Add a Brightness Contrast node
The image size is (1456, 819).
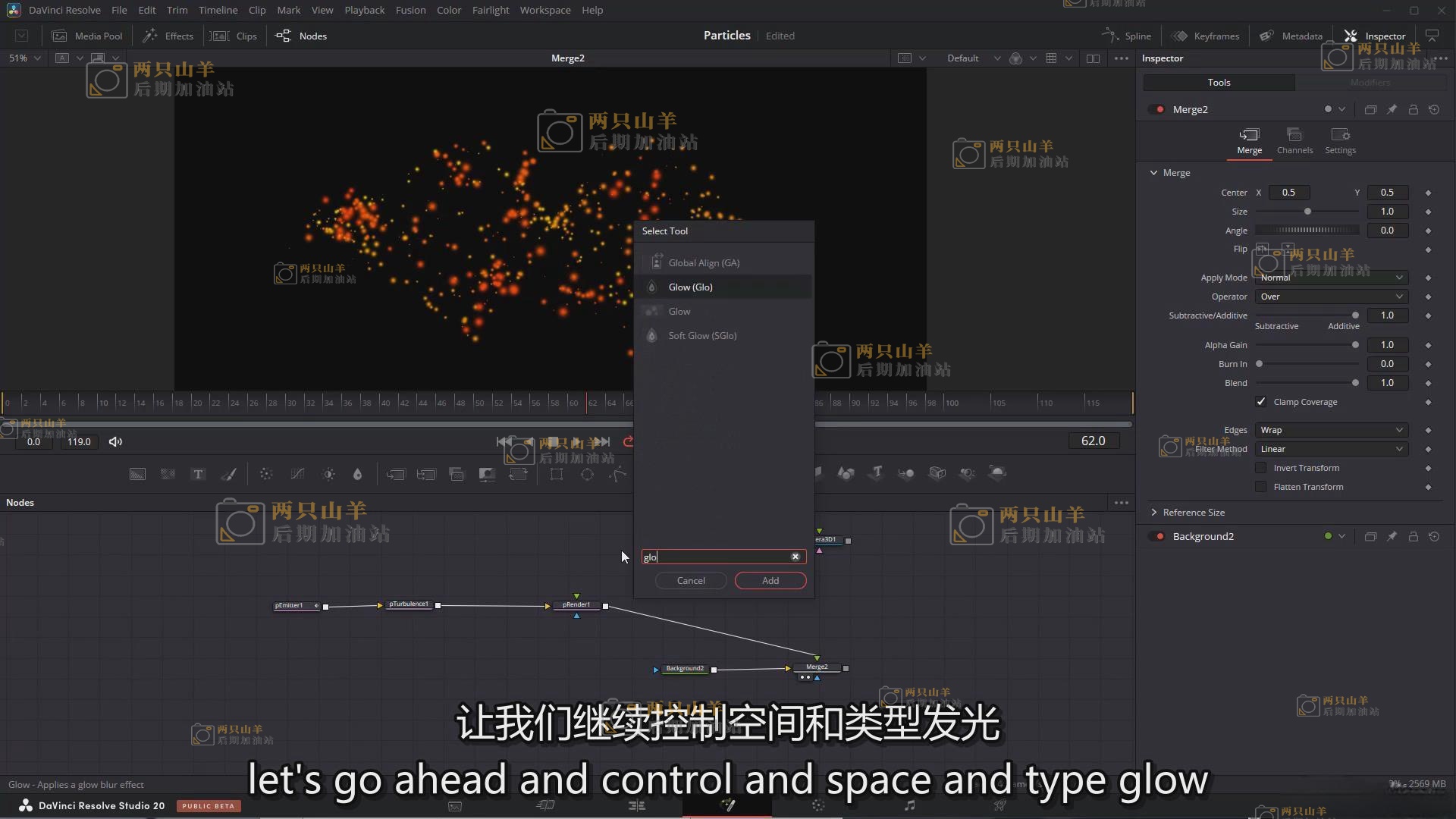click(328, 474)
